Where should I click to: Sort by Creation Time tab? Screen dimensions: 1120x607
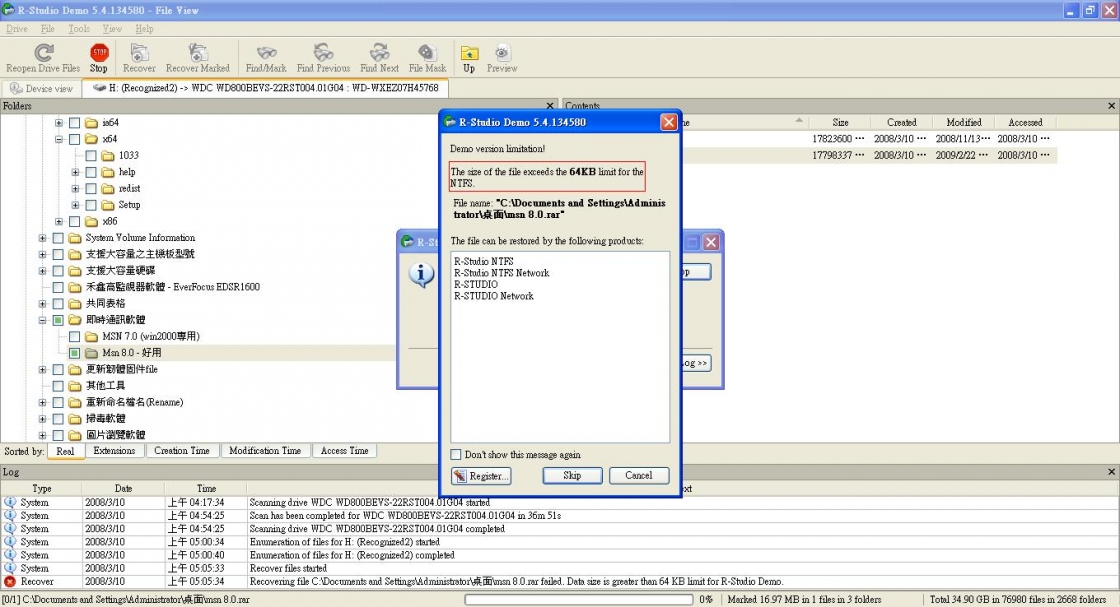[182, 451]
